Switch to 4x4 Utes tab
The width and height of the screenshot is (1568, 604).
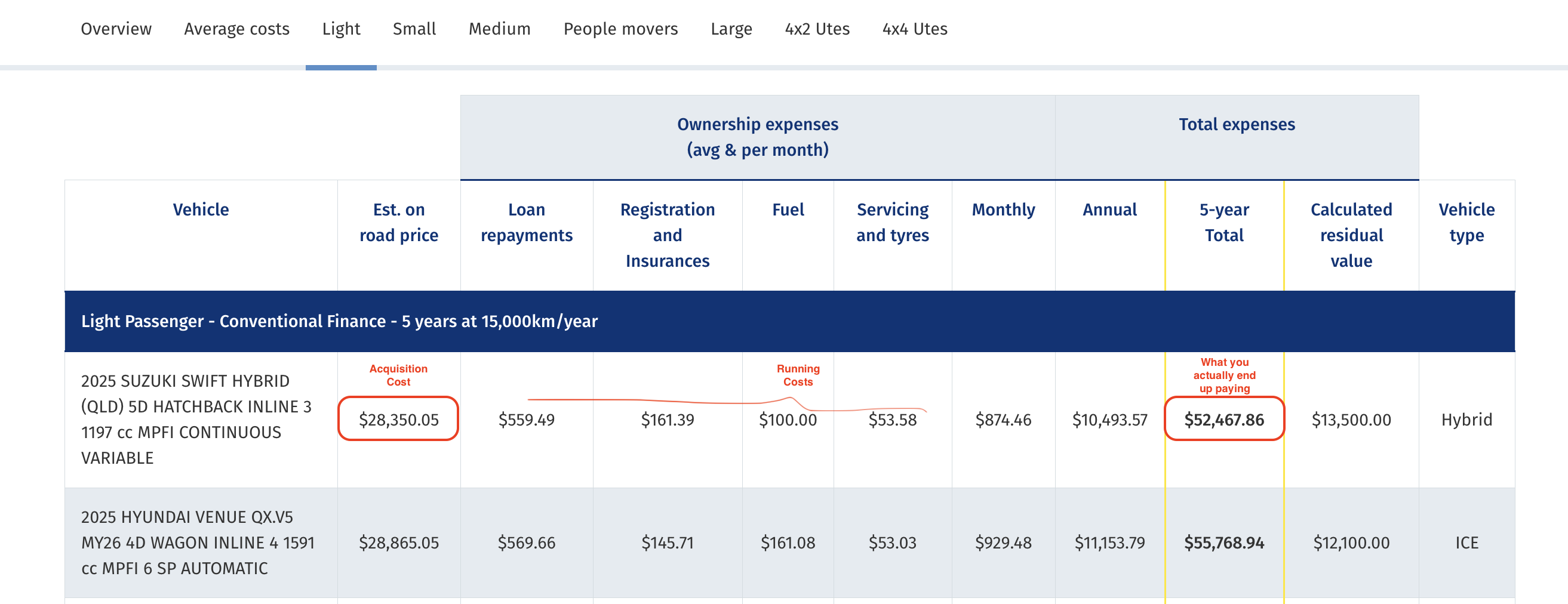914,29
